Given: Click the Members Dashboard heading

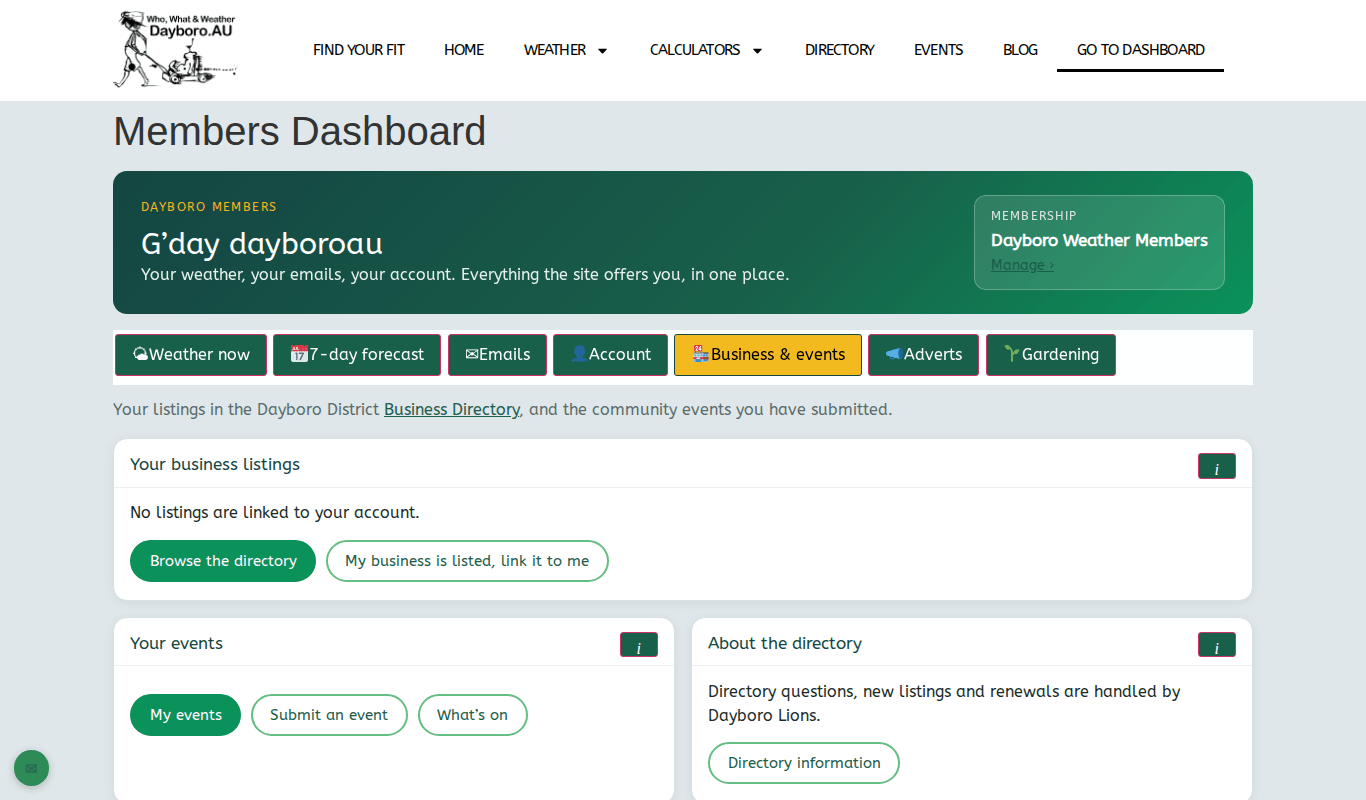Looking at the screenshot, I should click(300, 131).
